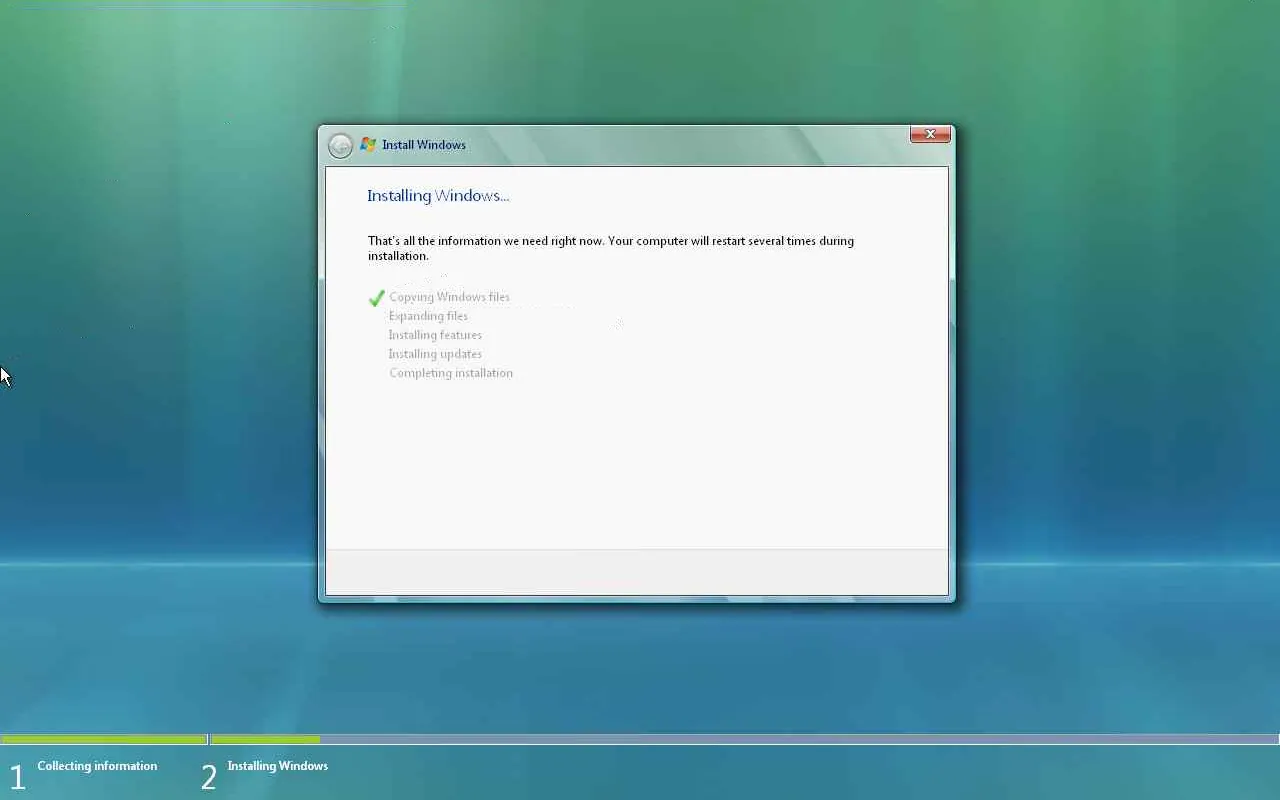Viewport: 1280px width, 800px height.
Task: Select the "Installing updates" step
Action: click(435, 354)
